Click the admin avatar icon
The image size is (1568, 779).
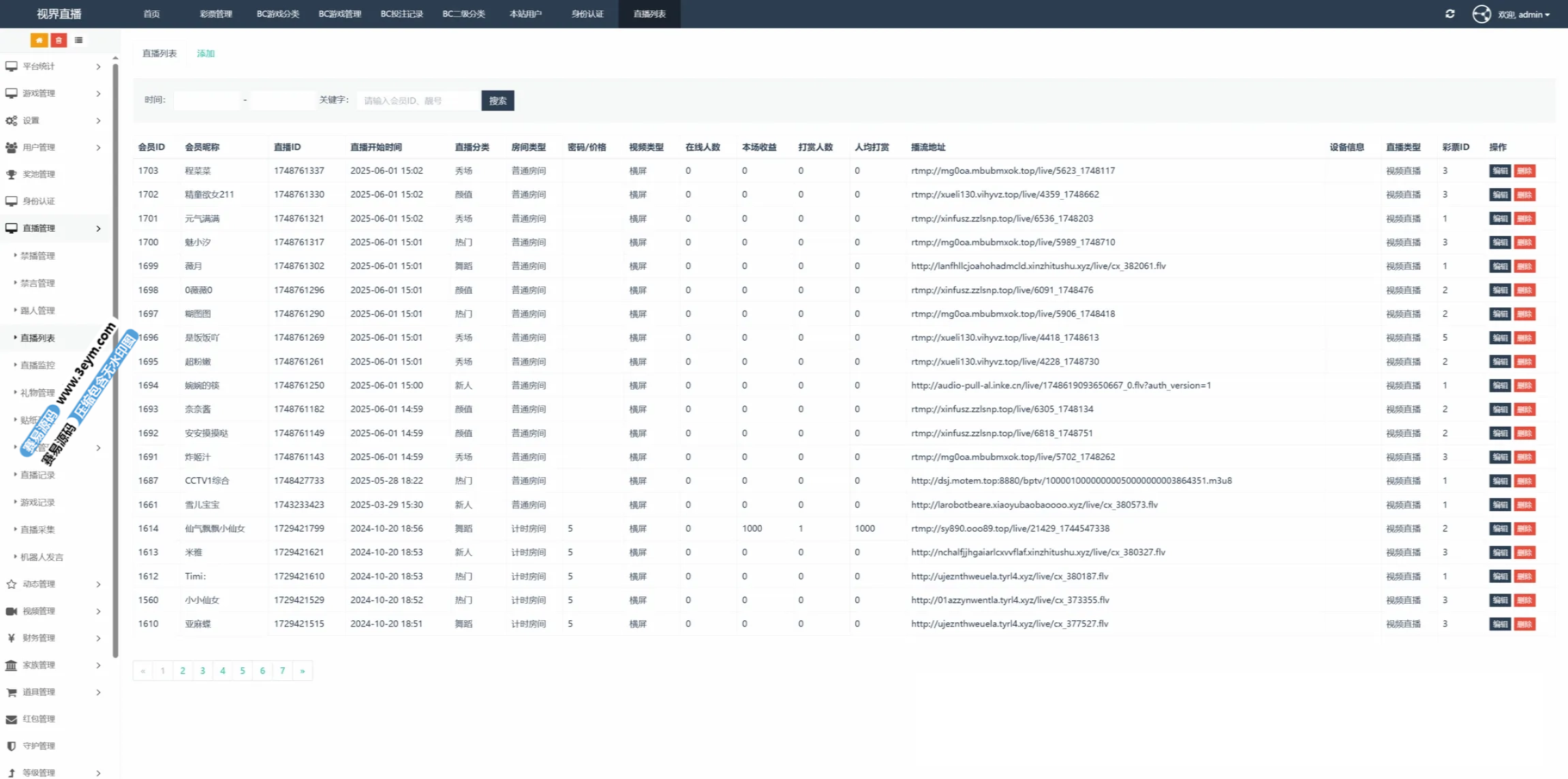[x=1481, y=14]
